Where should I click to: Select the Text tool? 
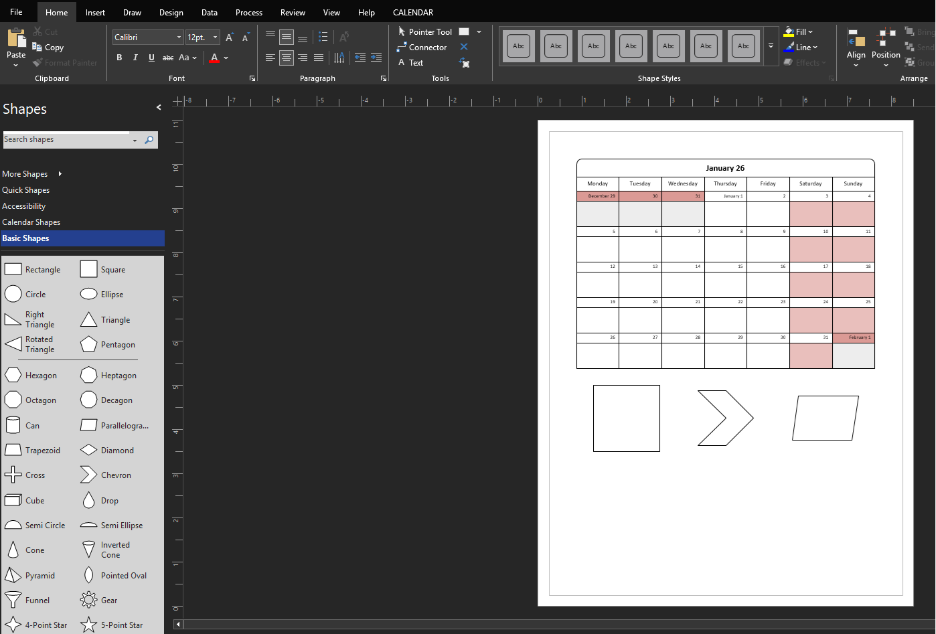click(x=418, y=62)
